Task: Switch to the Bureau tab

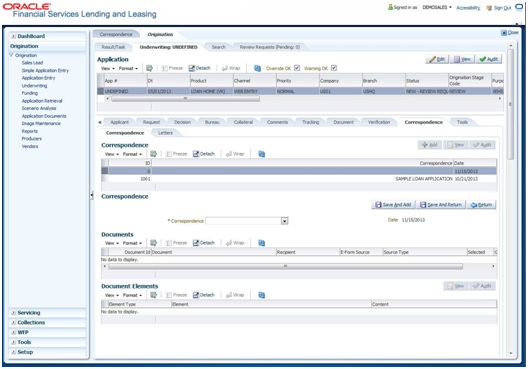Action: tap(212, 122)
